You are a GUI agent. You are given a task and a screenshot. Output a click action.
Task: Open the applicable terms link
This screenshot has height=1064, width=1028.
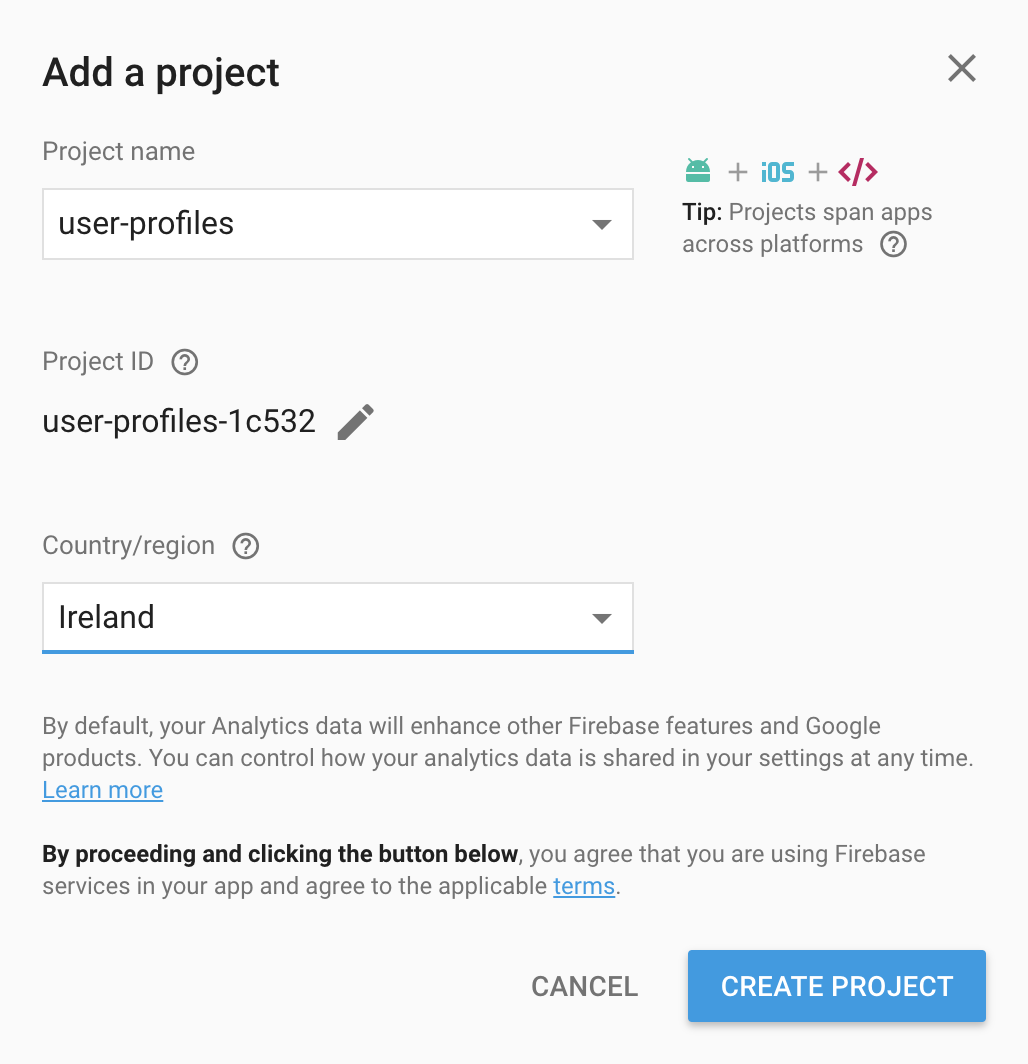(x=583, y=886)
